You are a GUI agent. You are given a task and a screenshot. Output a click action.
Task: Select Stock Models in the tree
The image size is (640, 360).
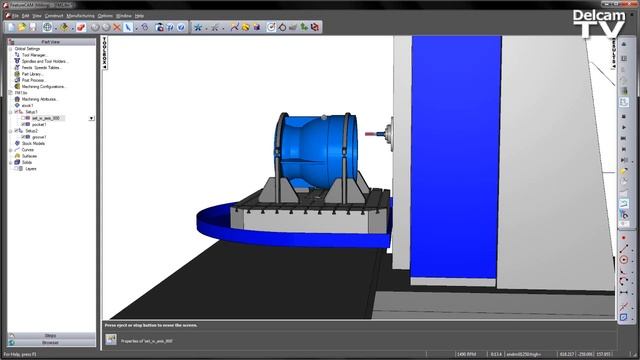33,143
